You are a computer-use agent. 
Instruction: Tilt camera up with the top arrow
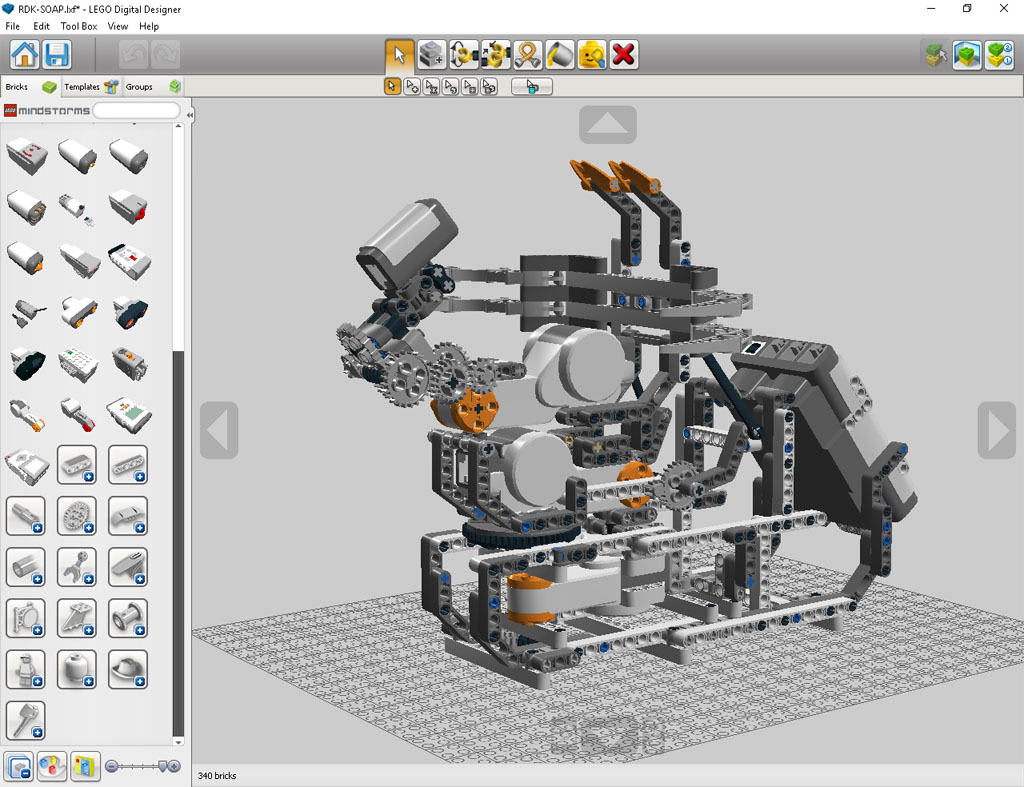[607, 125]
